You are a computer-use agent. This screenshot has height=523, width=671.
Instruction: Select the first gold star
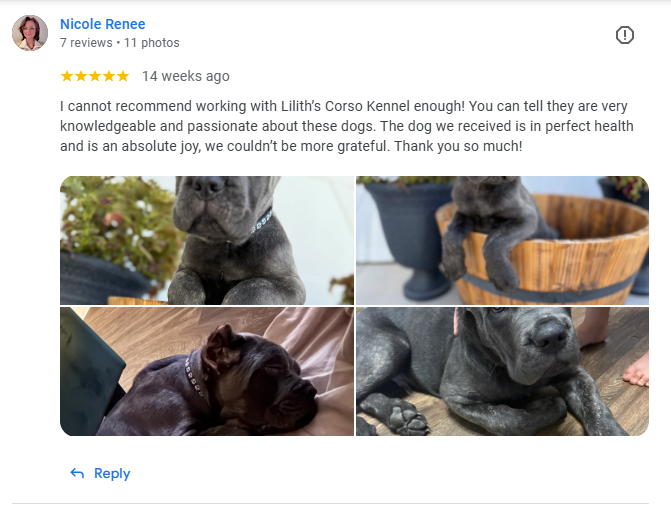tap(67, 76)
